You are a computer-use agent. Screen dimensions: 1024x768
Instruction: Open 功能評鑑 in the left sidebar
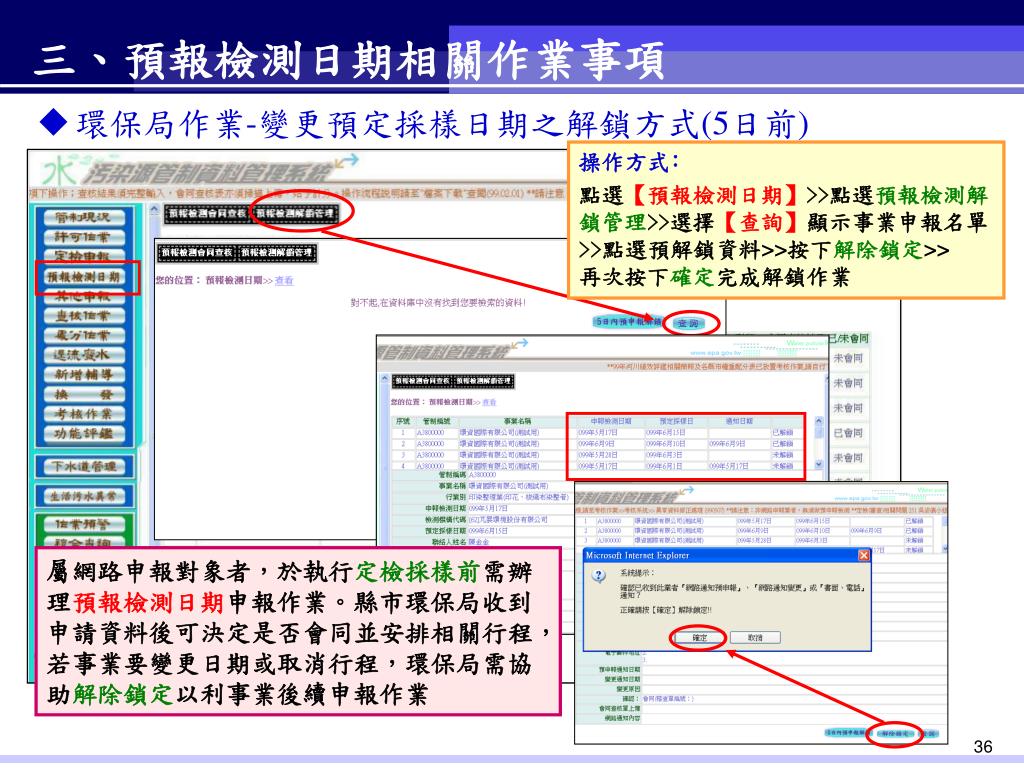[x=83, y=433]
